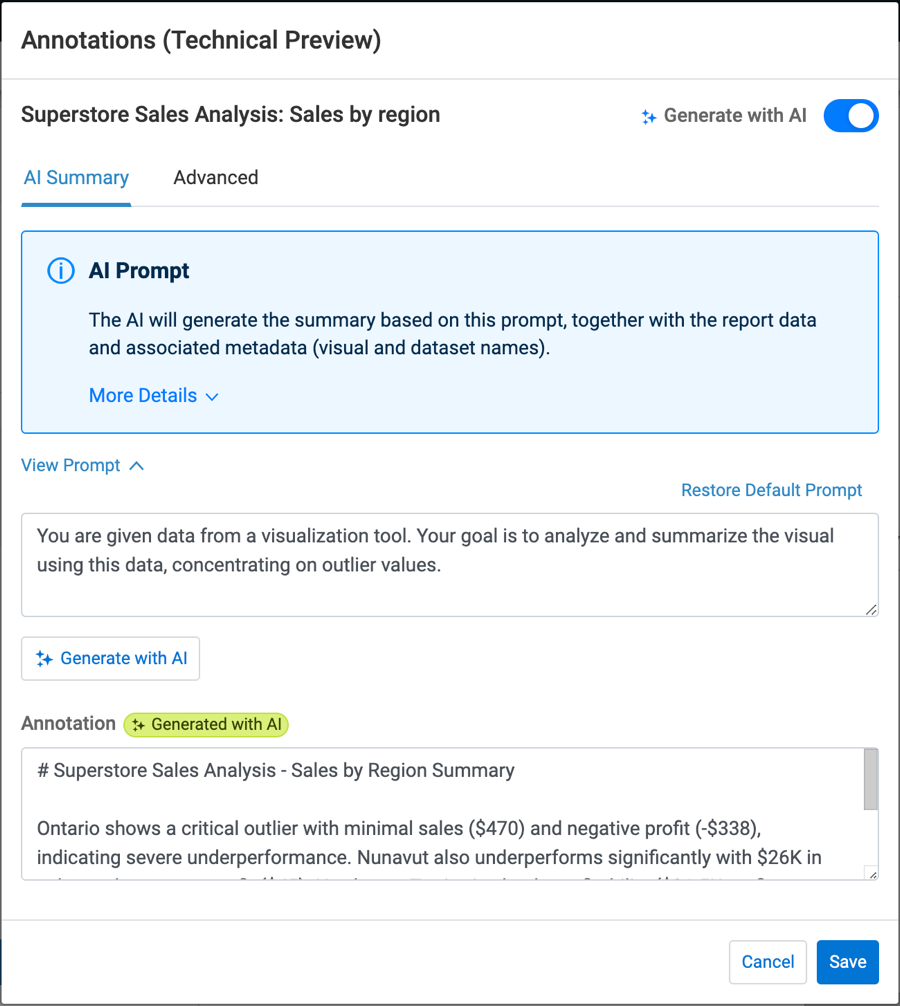Save the annotation

click(x=847, y=962)
